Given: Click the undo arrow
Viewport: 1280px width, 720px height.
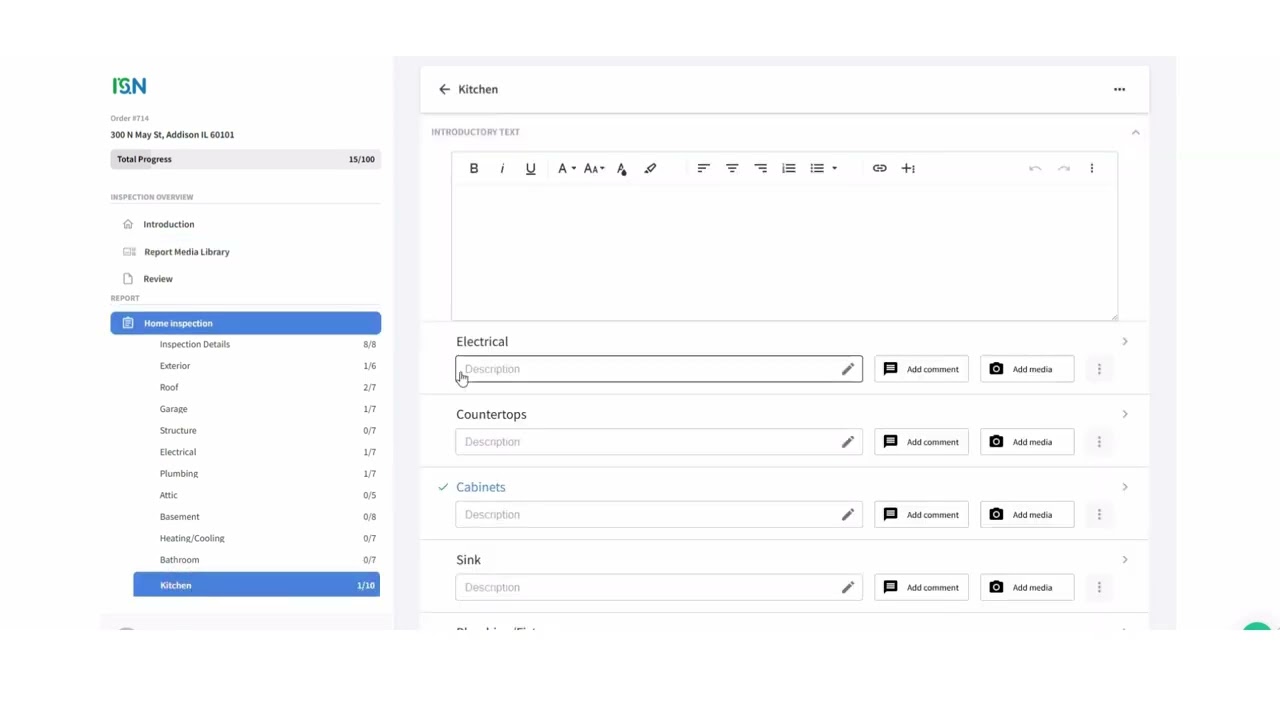Looking at the screenshot, I should (1035, 168).
